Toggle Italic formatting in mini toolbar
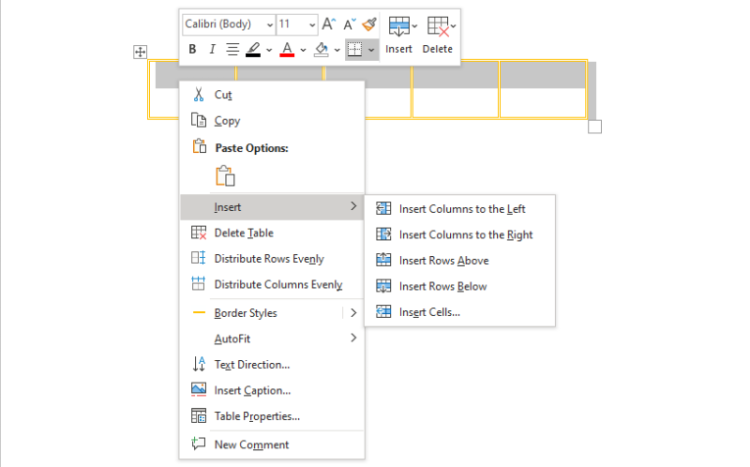The width and height of the screenshot is (750, 467). coord(212,49)
